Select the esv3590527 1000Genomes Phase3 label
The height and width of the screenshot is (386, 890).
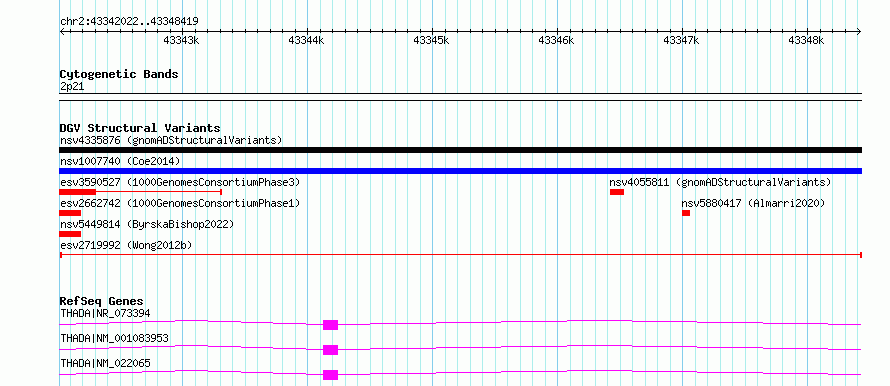coord(180,182)
